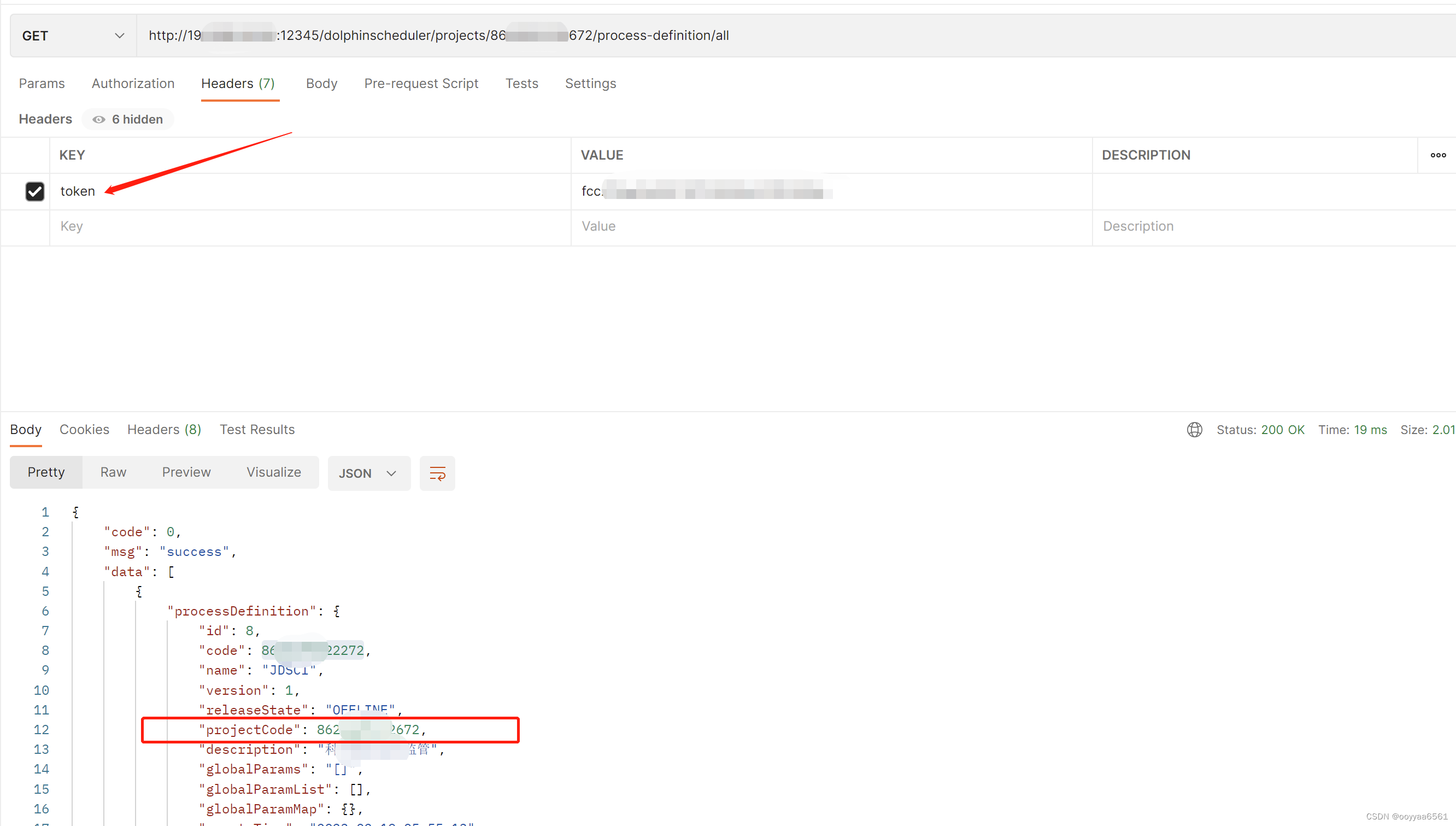Select the Headers (7) request tab
Viewport: 1456px width, 826px height.
click(x=238, y=84)
